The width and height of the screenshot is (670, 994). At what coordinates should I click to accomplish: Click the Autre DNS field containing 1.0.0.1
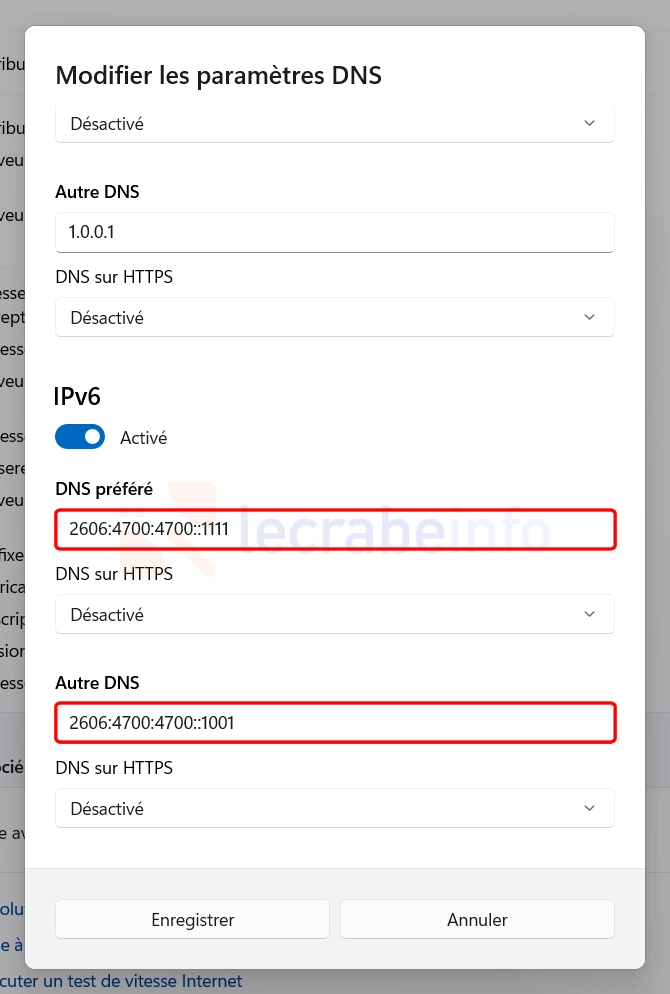(334, 232)
